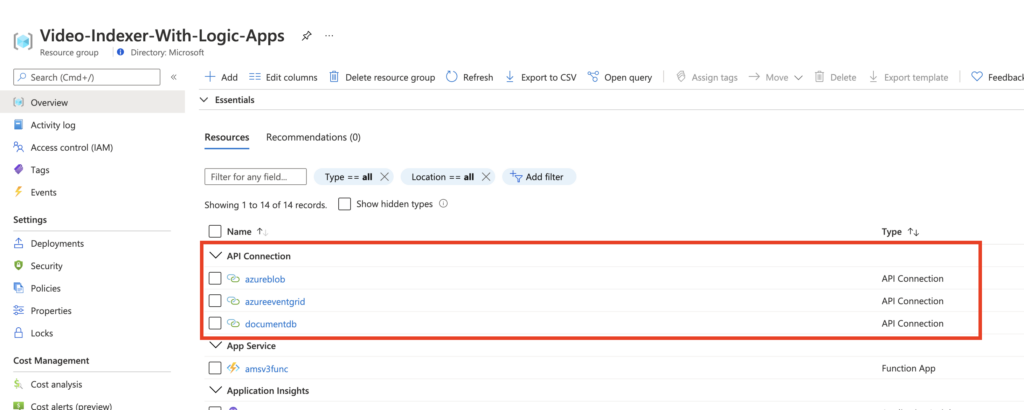Select the amsv3func row checkbox

click(x=215, y=368)
